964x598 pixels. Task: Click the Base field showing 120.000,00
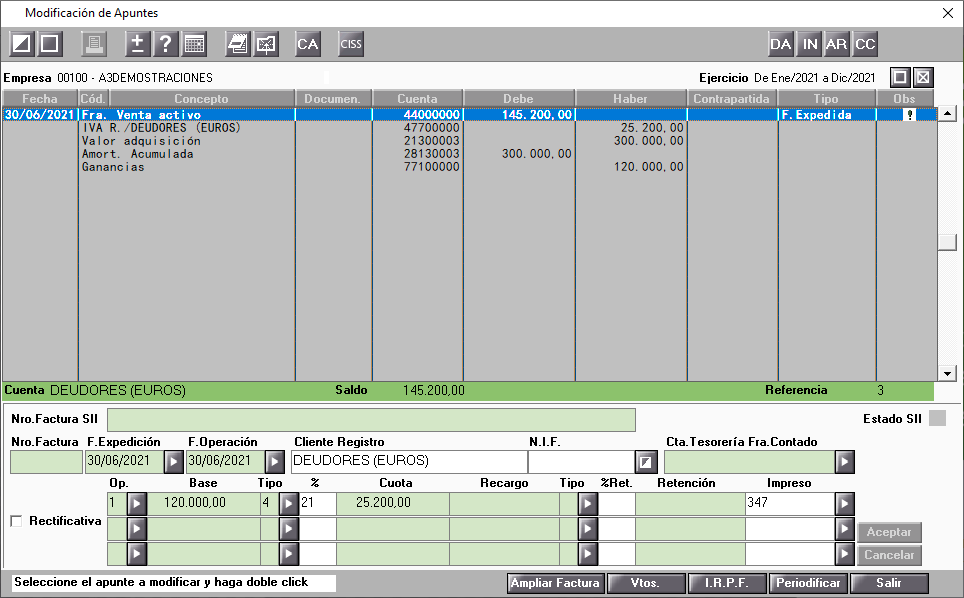203,504
